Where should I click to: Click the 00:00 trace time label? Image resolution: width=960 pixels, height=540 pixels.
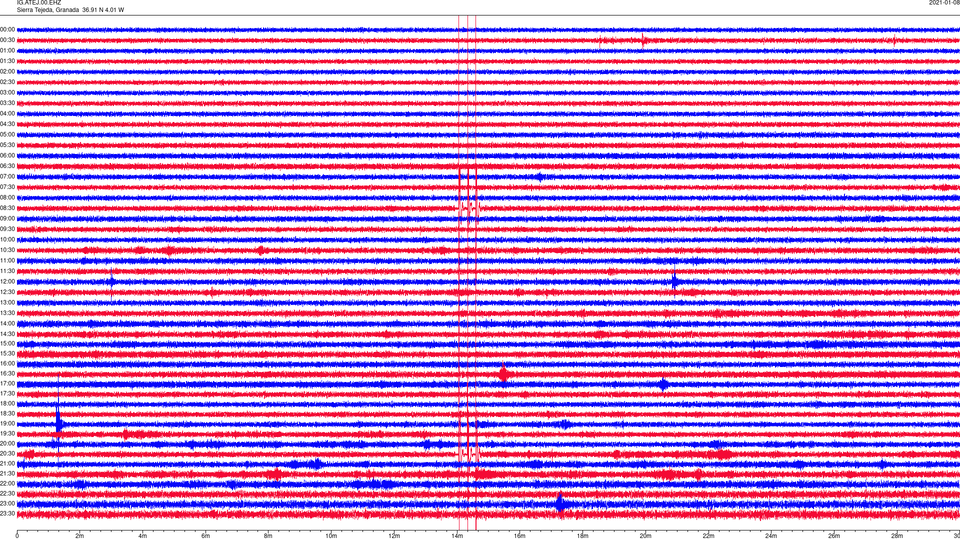click(x=7, y=29)
